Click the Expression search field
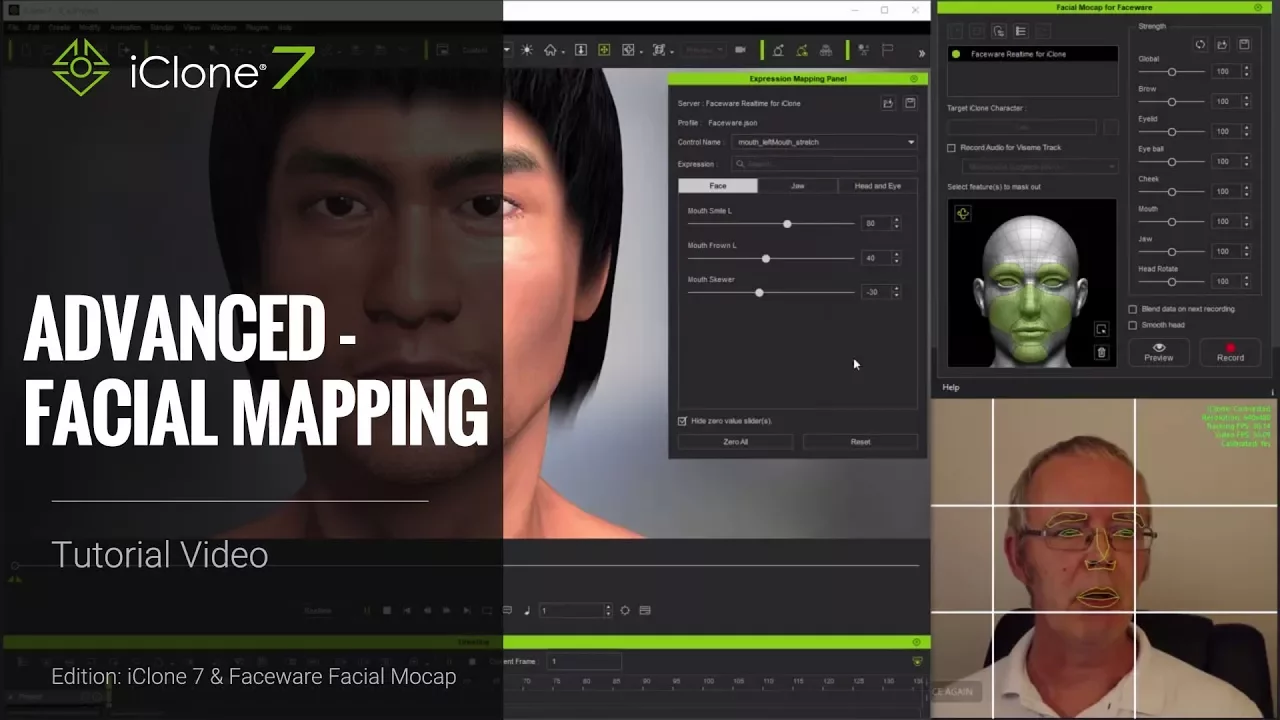This screenshot has width=1280, height=720. [825, 164]
